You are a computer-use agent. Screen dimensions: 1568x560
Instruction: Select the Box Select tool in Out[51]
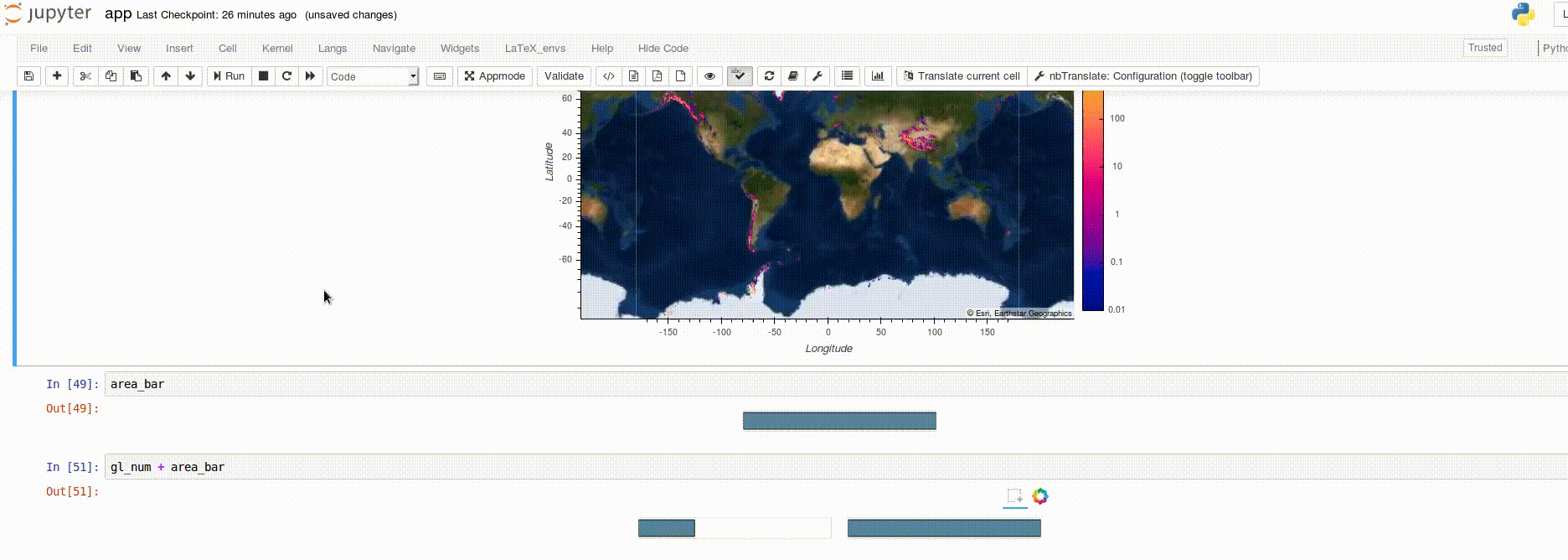[x=1014, y=496]
